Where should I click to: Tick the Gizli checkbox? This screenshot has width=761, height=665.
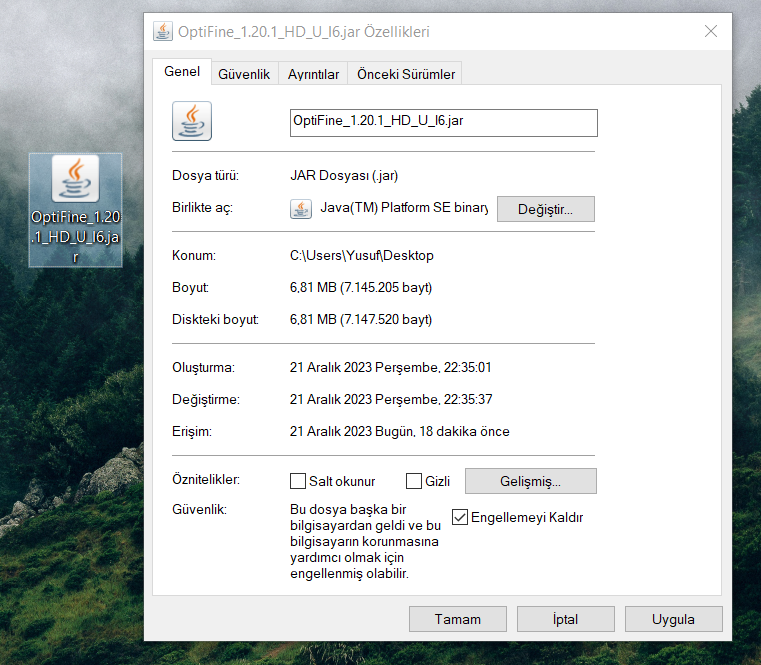pos(414,481)
